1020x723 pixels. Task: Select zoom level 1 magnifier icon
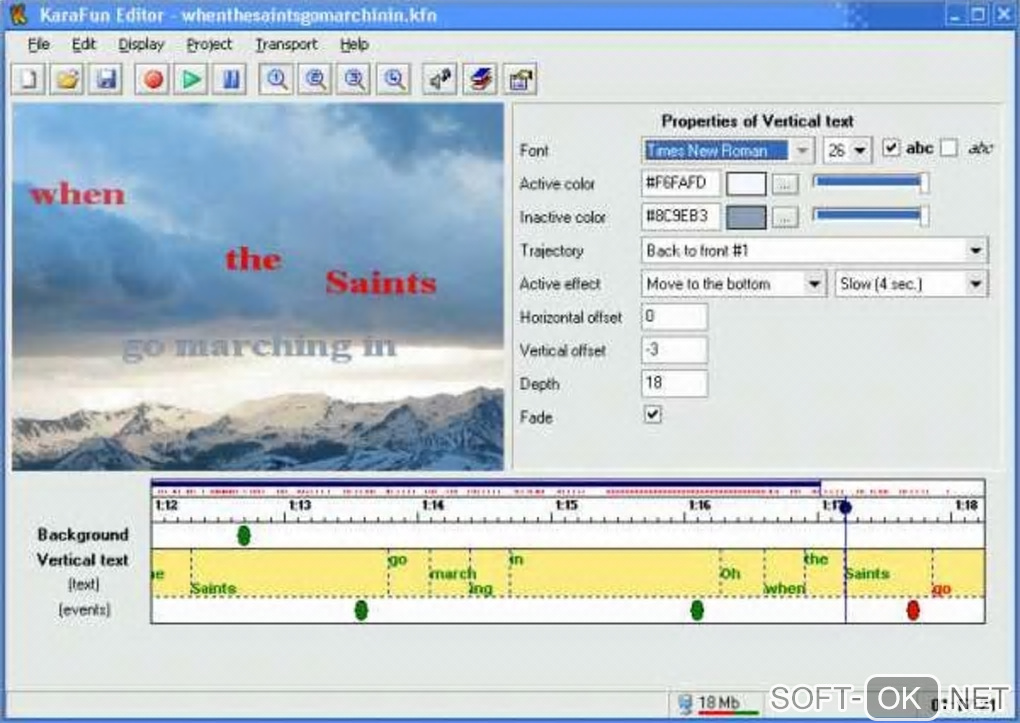pyautogui.click(x=276, y=79)
